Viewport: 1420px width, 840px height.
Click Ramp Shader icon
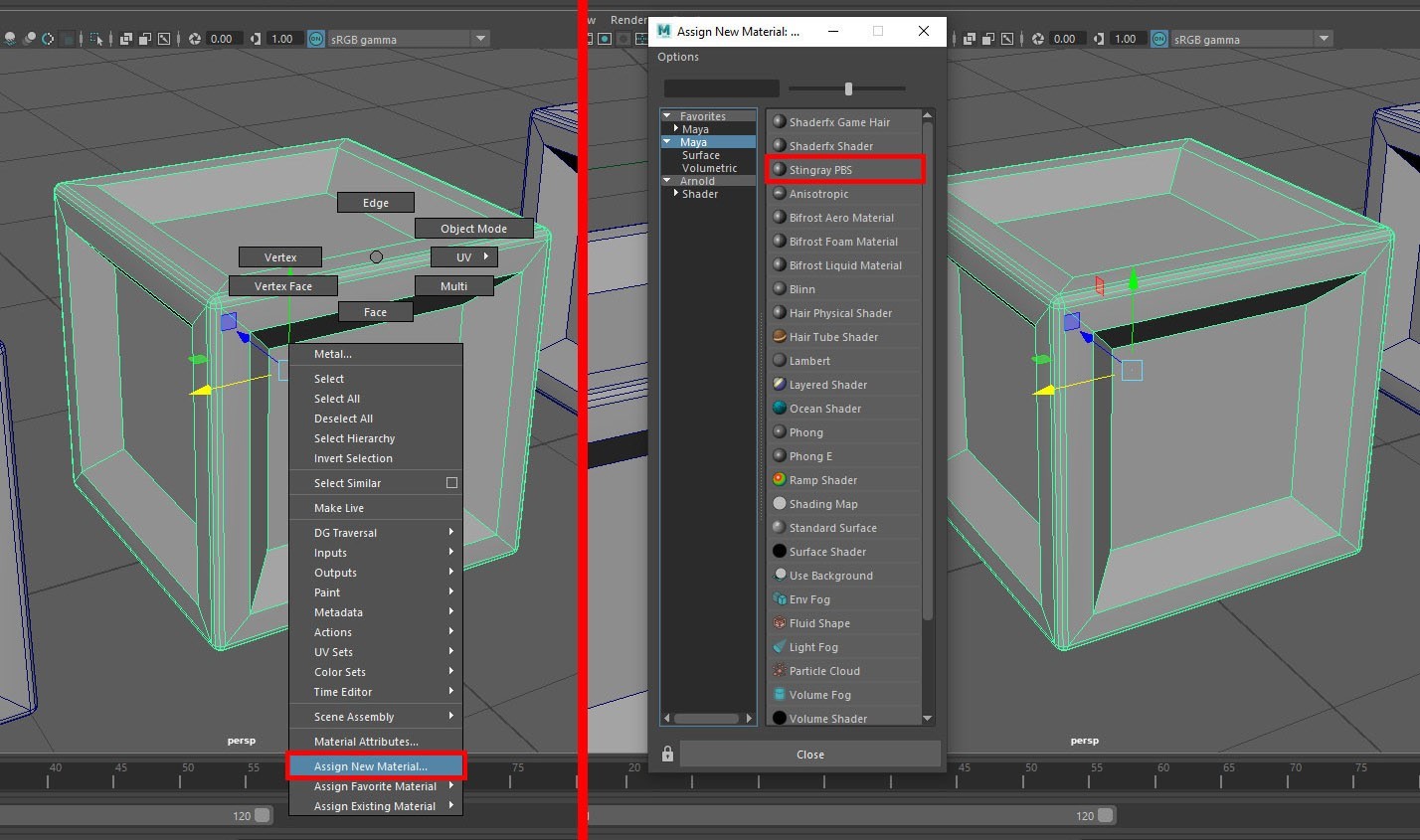pyautogui.click(x=780, y=479)
